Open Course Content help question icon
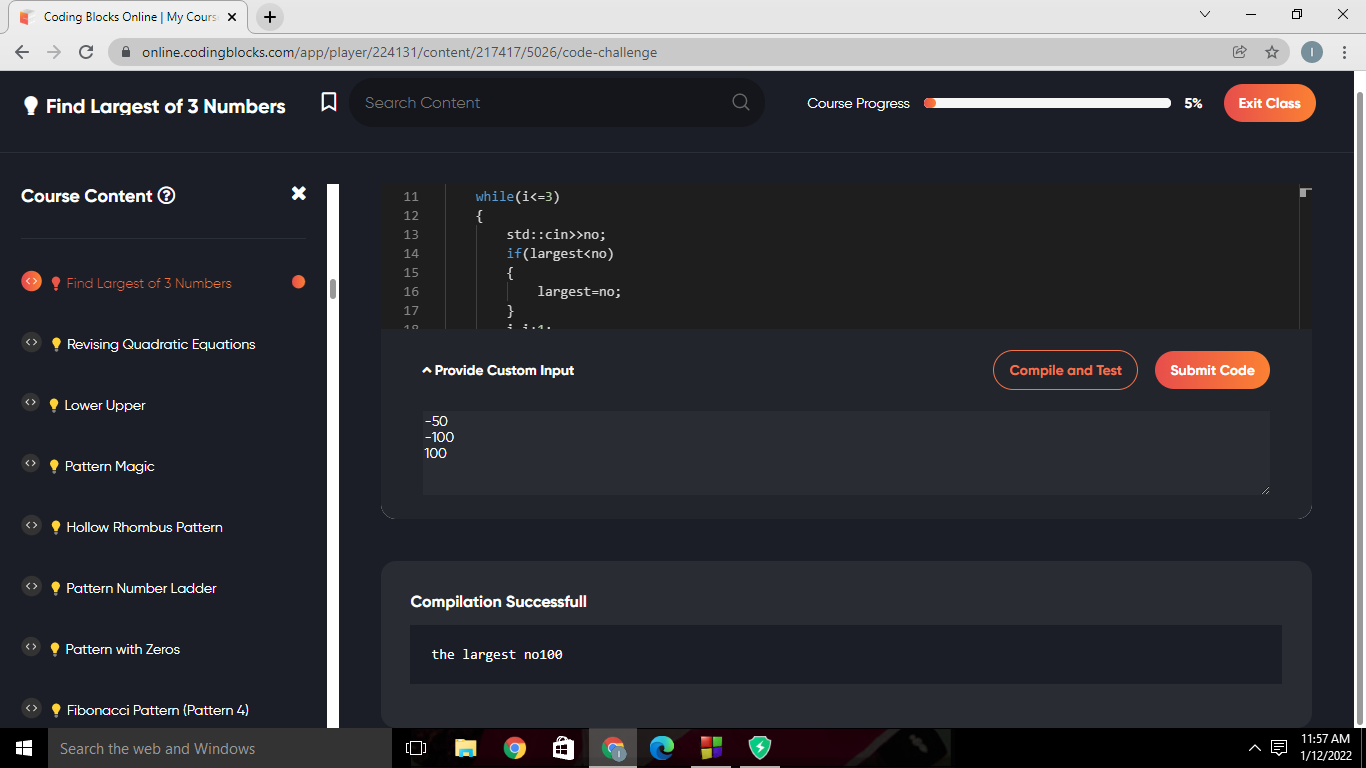 click(167, 196)
